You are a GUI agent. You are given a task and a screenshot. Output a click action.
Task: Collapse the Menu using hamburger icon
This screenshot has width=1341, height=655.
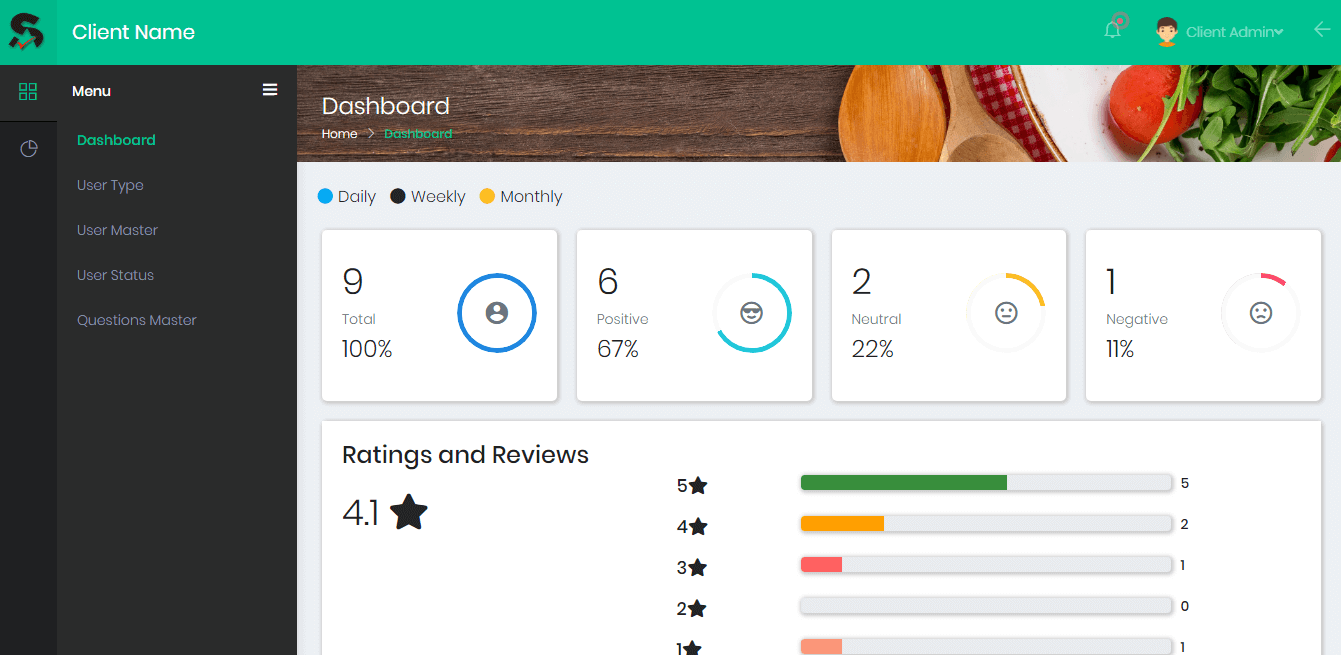pyautogui.click(x=270, y=90)
